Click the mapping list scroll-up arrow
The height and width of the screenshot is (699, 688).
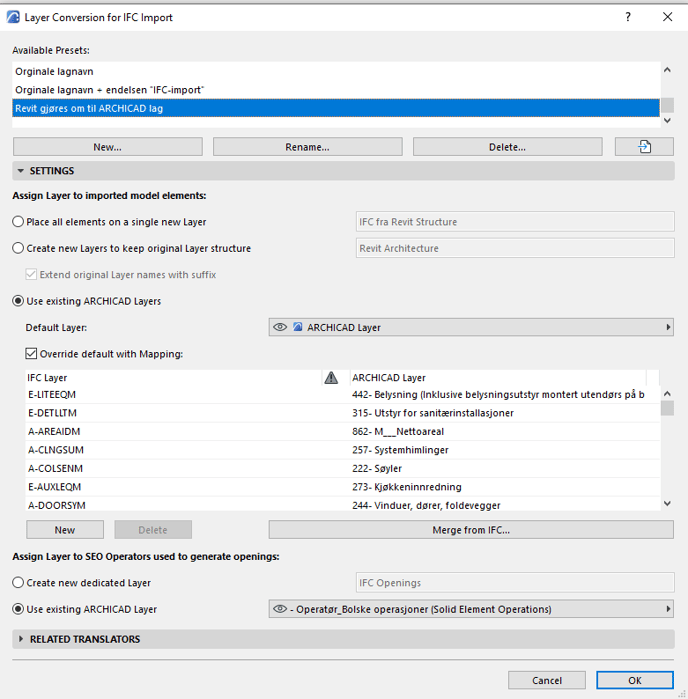[667, 394]
